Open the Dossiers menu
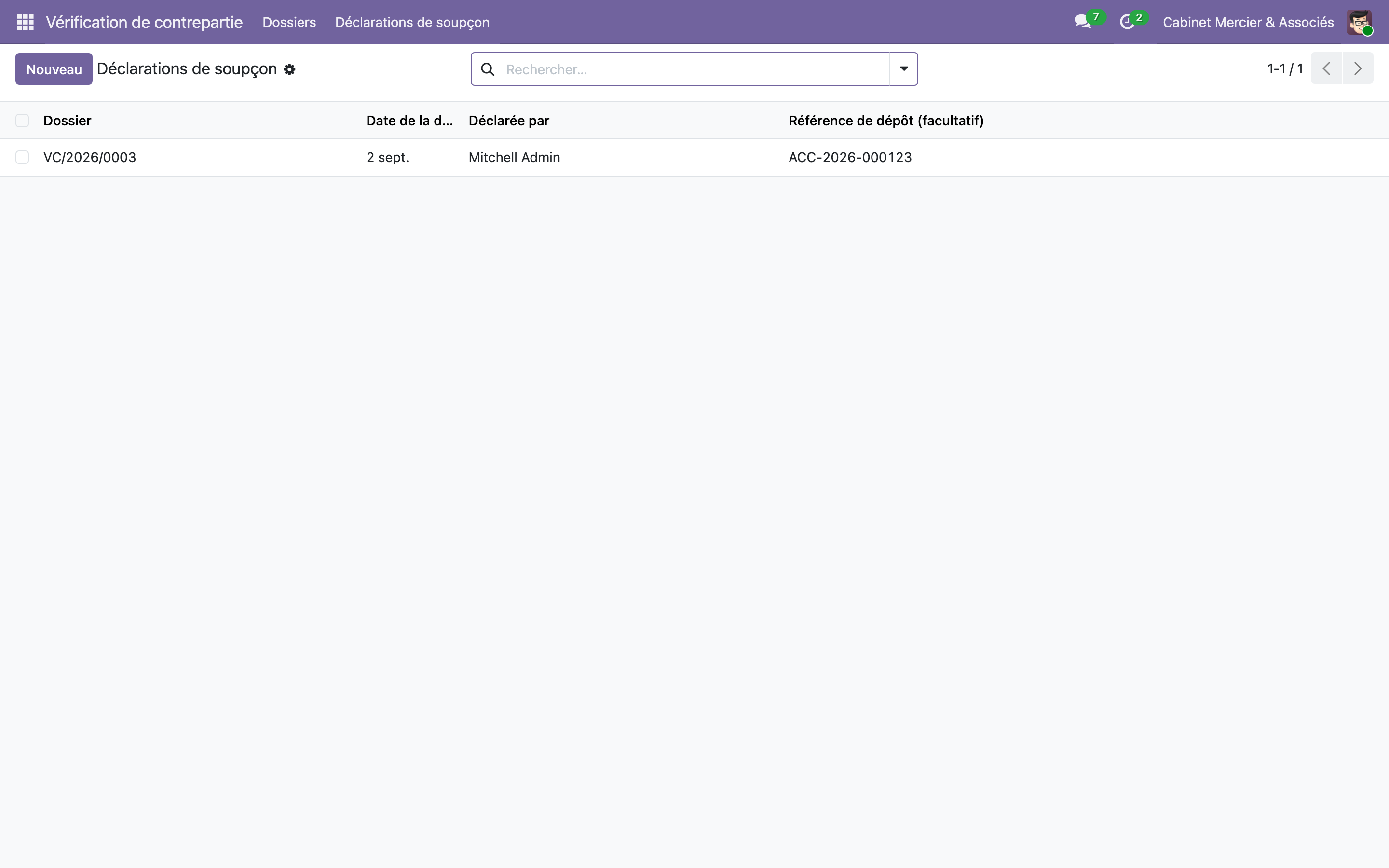This screenshot has width=1389, height=868. (289, 22)
